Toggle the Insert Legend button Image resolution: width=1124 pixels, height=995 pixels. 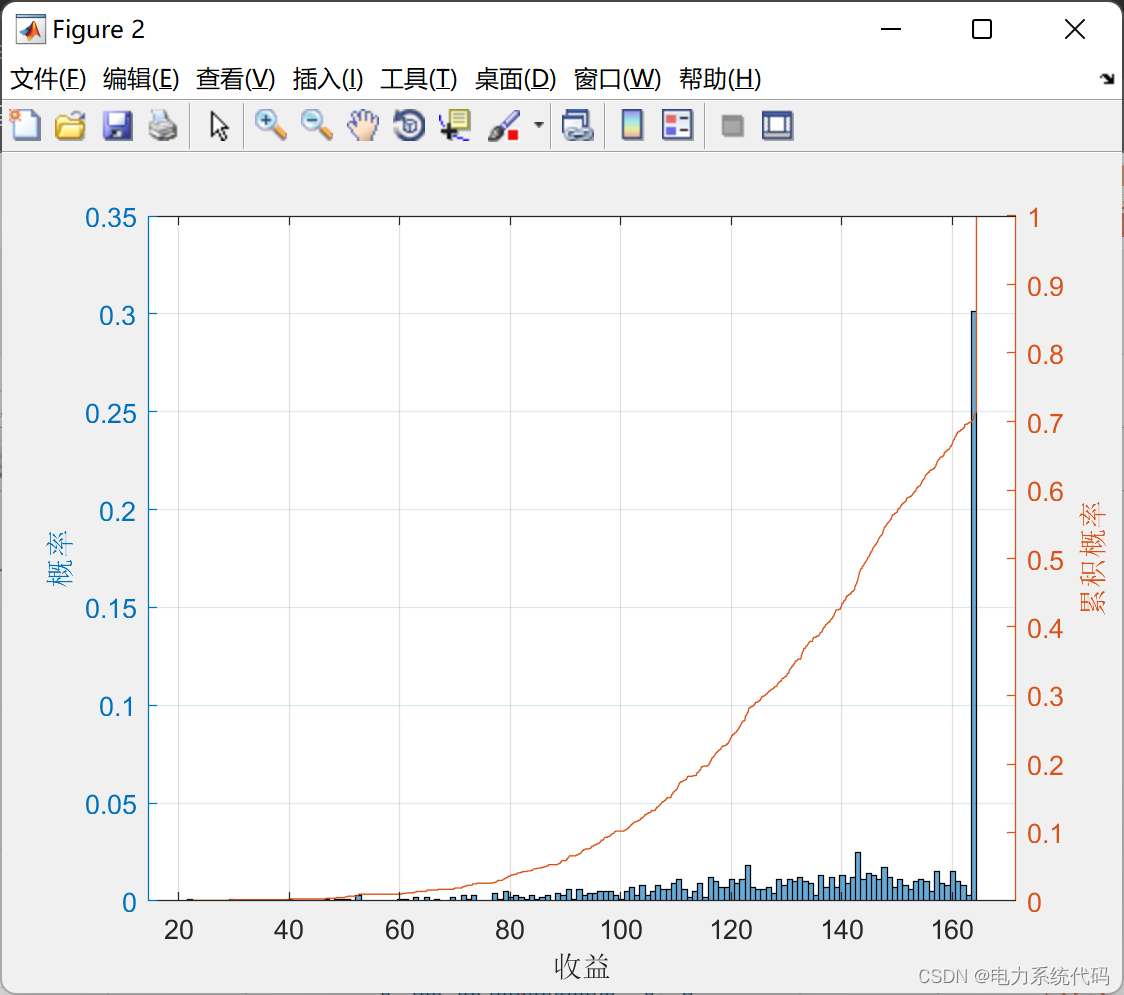(677, 125)
